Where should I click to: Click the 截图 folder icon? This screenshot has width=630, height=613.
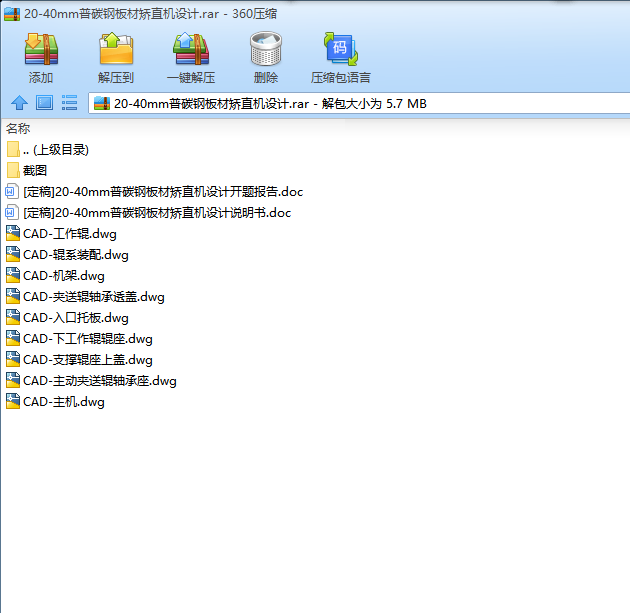click(12, 170)
